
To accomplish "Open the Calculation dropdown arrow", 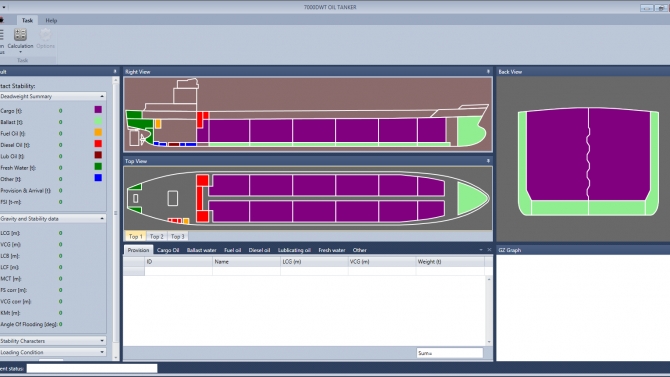I will pos(20,52).
